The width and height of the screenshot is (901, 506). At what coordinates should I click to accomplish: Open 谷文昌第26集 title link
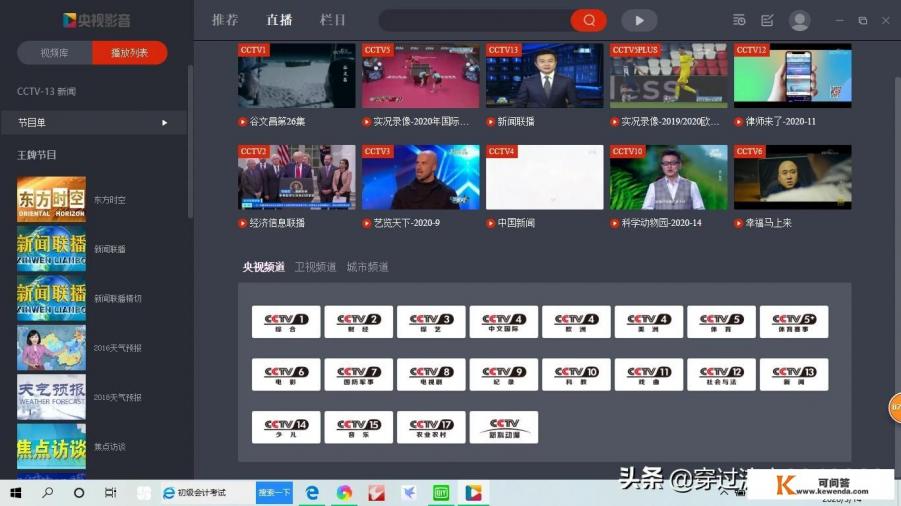(277, 122)
